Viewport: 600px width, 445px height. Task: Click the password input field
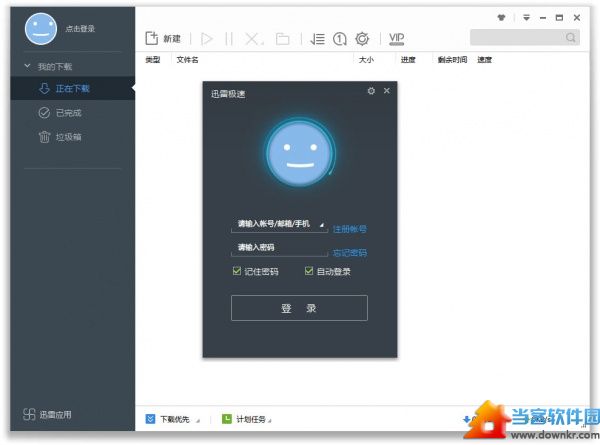tap(278, 247)
